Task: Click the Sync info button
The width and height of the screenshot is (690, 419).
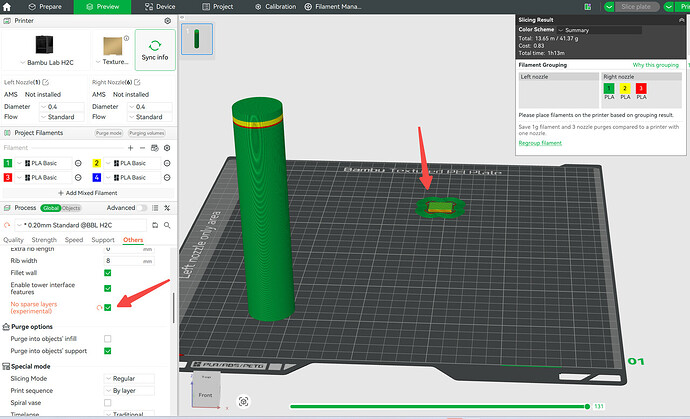Action: tap(155, 50)
